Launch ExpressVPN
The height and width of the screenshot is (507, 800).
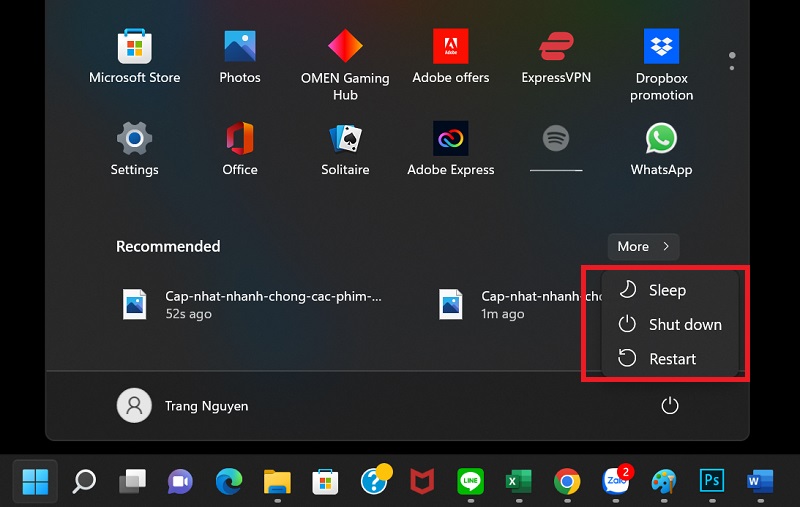pyautogui.click(x=556, y=56)
